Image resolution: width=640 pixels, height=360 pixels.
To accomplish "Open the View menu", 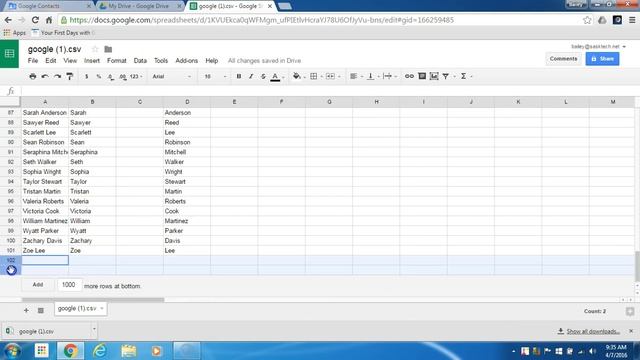I will tap(70, 60).
